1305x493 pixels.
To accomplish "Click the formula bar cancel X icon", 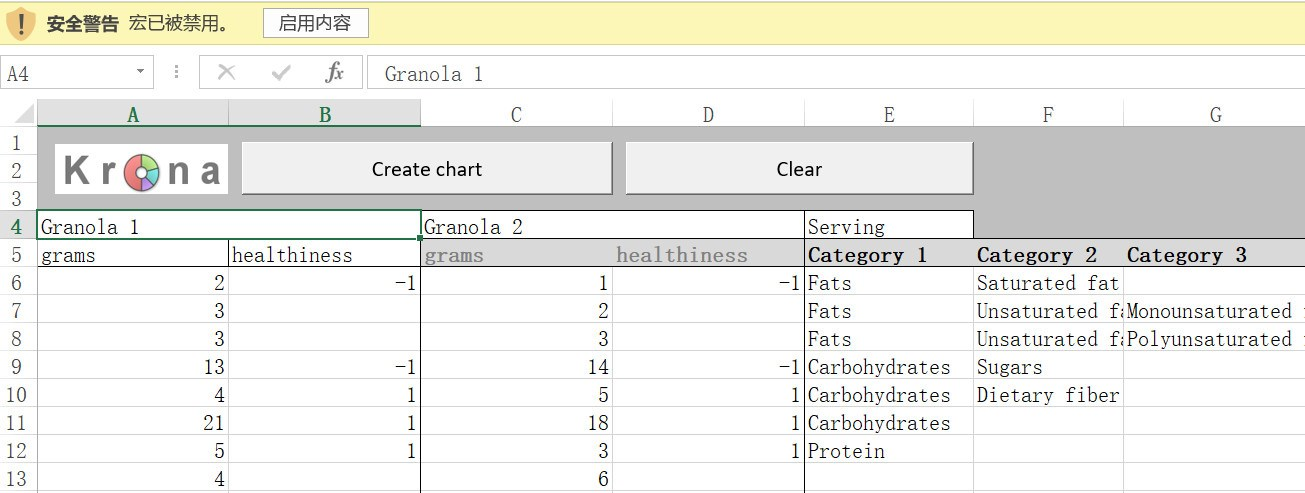I will pyautogui.click(x=226, y=73).
